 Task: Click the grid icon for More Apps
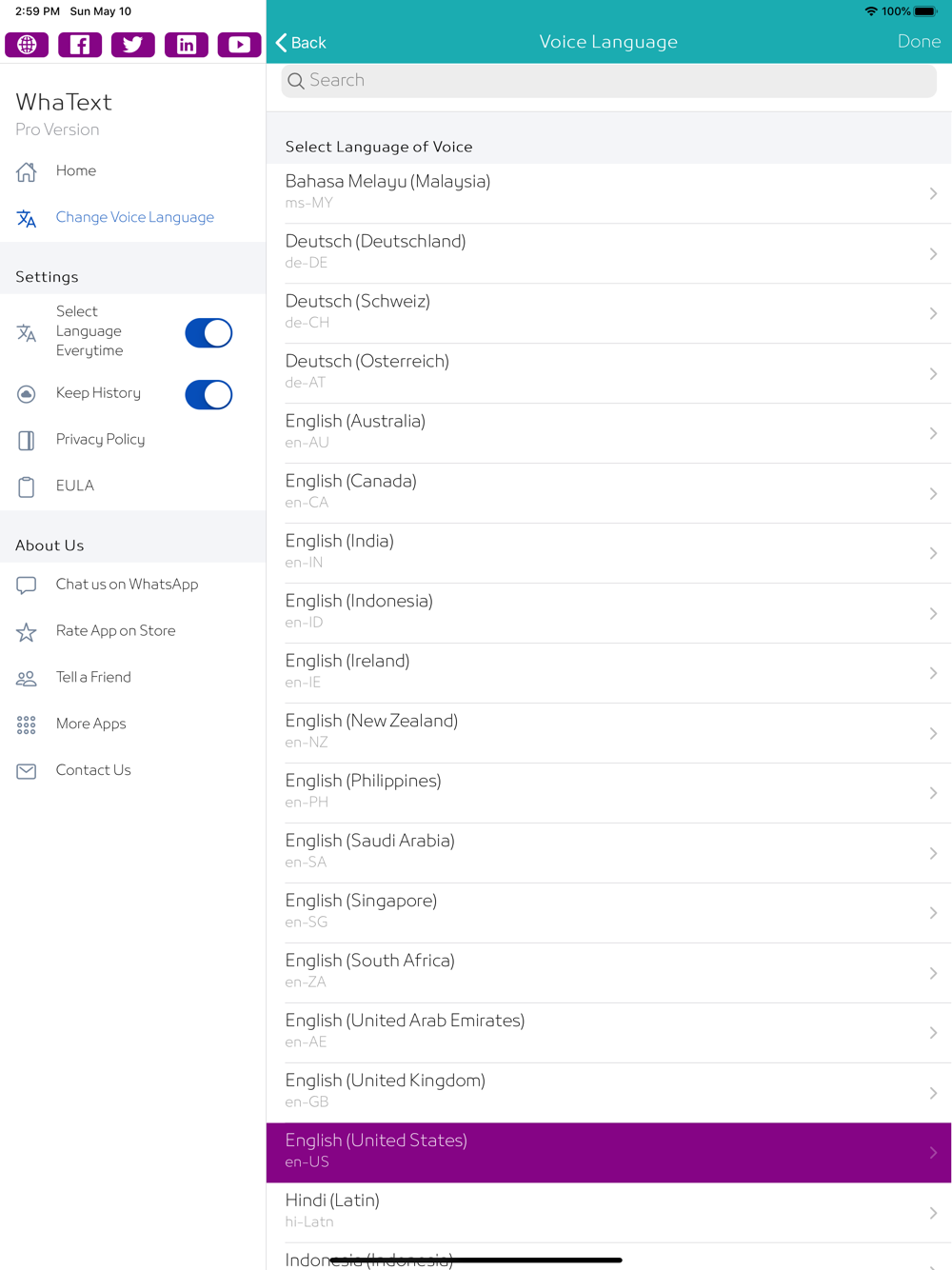click(27, 725)
